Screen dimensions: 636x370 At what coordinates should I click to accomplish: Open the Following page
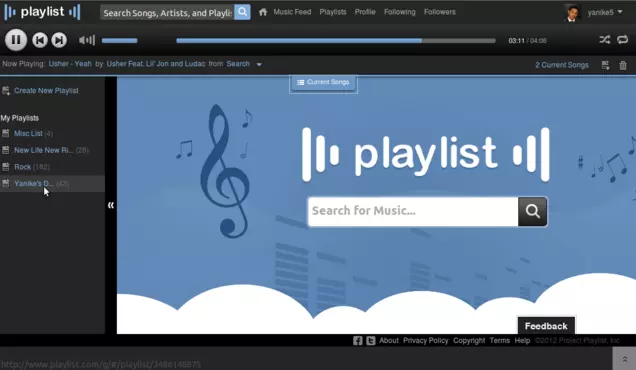pos(400,12)
